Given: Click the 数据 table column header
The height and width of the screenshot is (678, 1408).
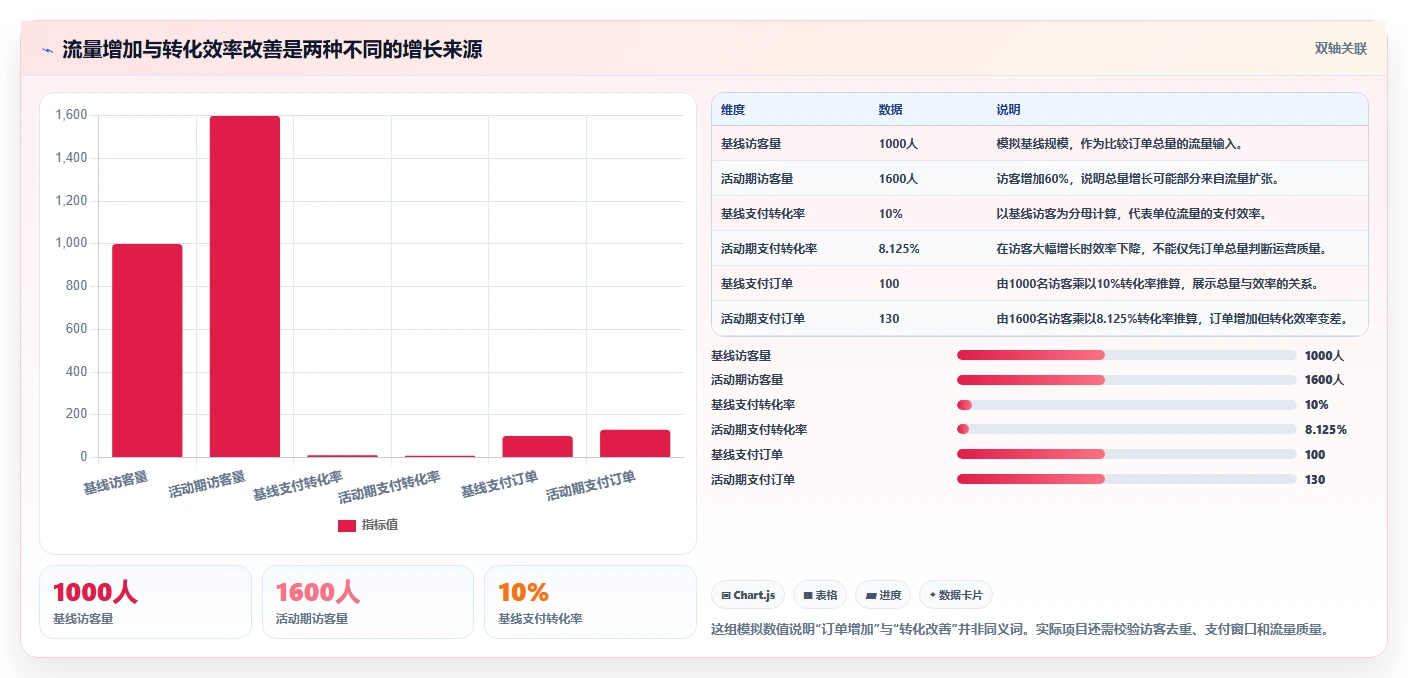Looking at the screenshot, I should click(891, 110).
